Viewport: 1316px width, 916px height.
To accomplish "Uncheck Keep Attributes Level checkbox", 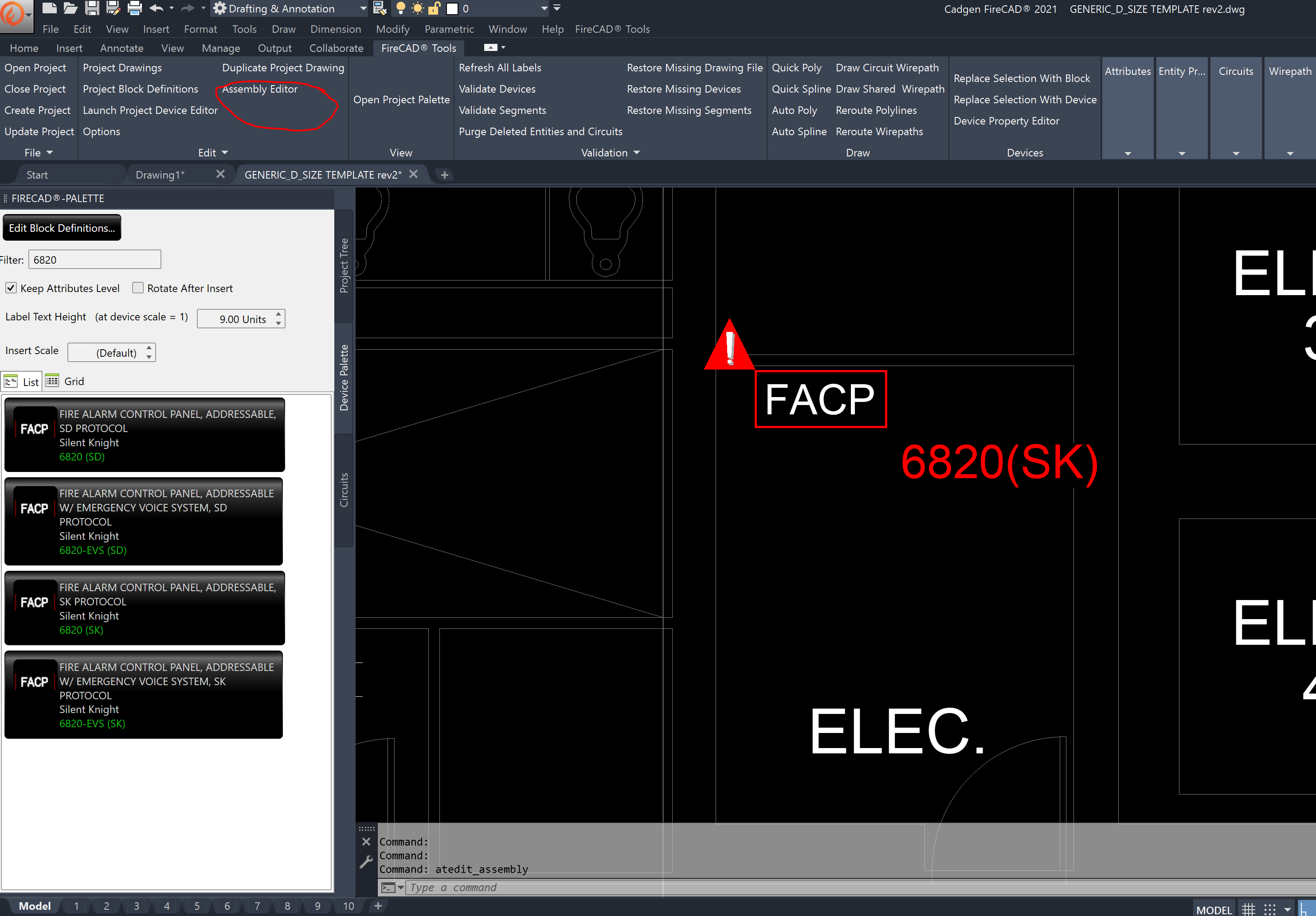I will point(11,288).
